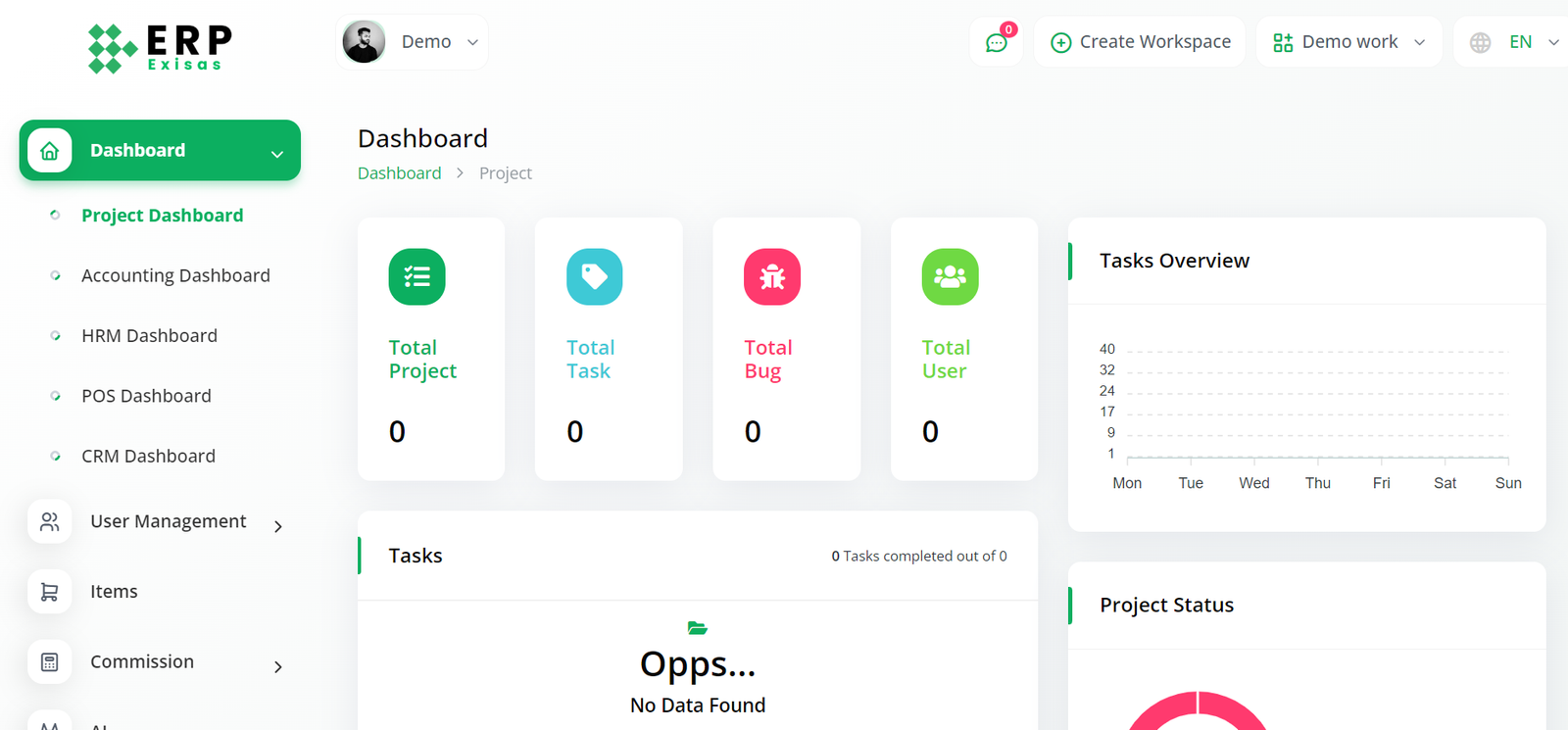Viewport: 1568px width, 730px height.
Task: Open the HRM Dashboard menu item
Action: point(149,336)
